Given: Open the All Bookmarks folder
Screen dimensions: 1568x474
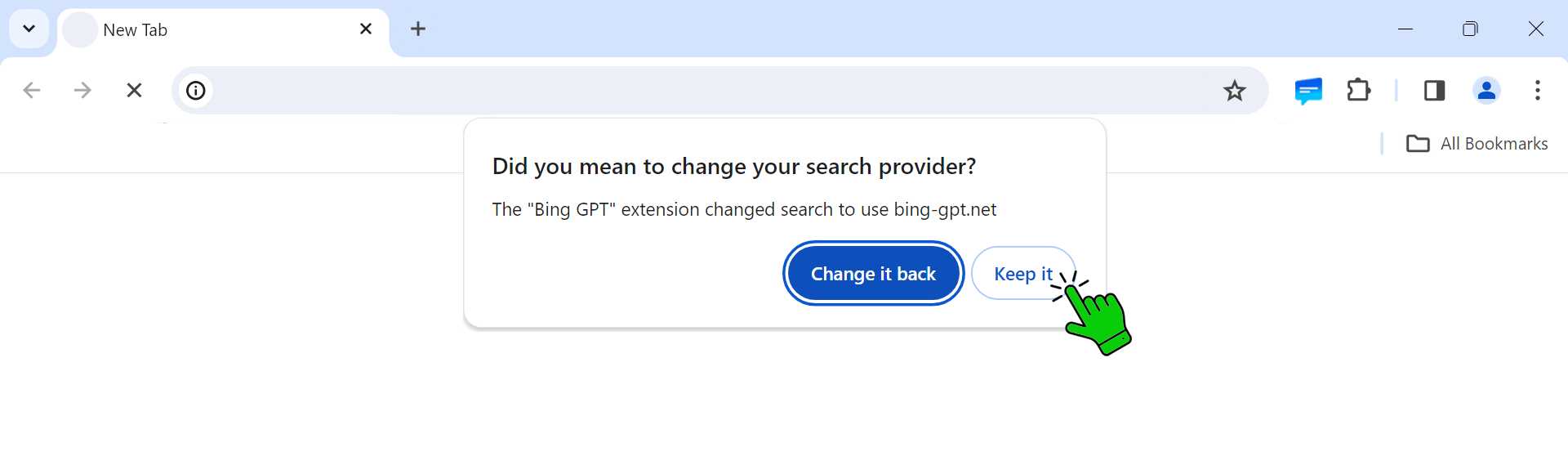Looking at the screenshot, I should coord(1477,144).
